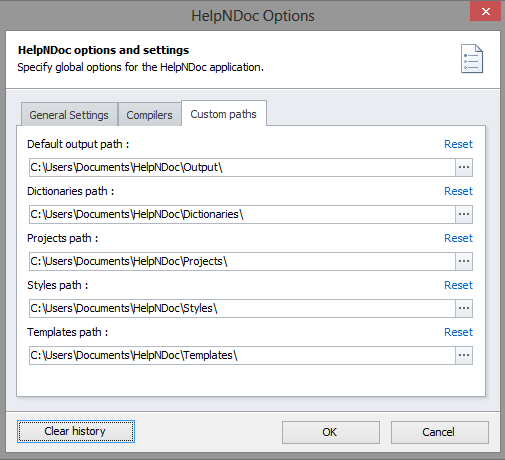
Task: Open the Compilers tab
Action: coord(149,115)
